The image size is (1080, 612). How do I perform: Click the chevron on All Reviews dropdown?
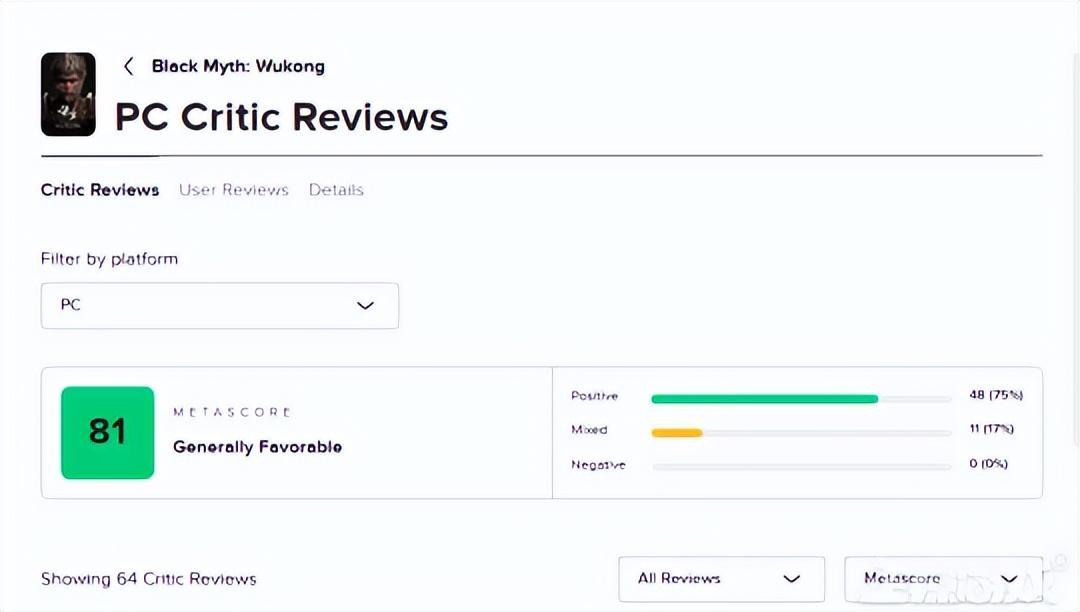click(x=792, y=579)
